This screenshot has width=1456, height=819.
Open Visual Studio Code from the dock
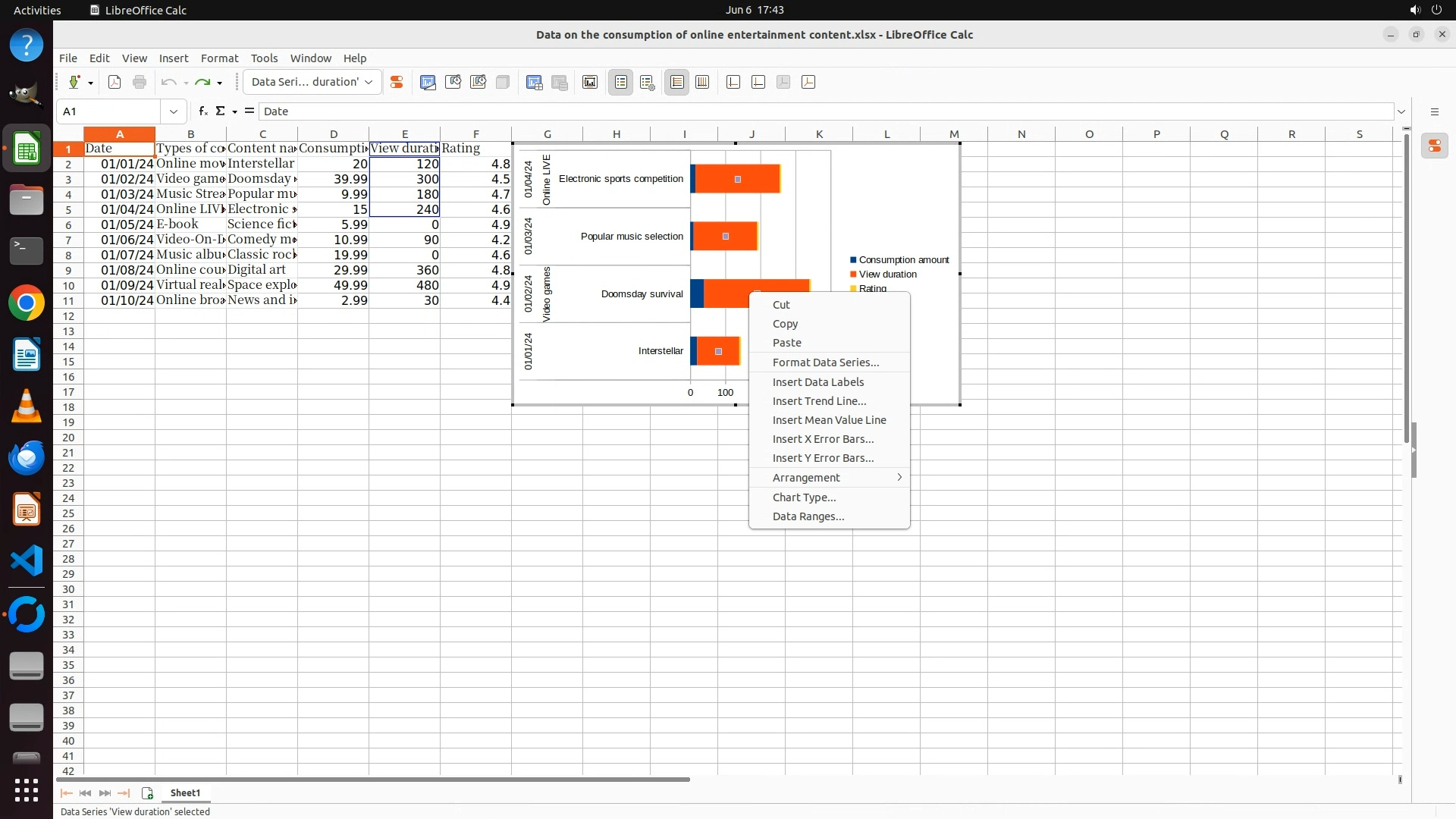[x=27, y=560]
